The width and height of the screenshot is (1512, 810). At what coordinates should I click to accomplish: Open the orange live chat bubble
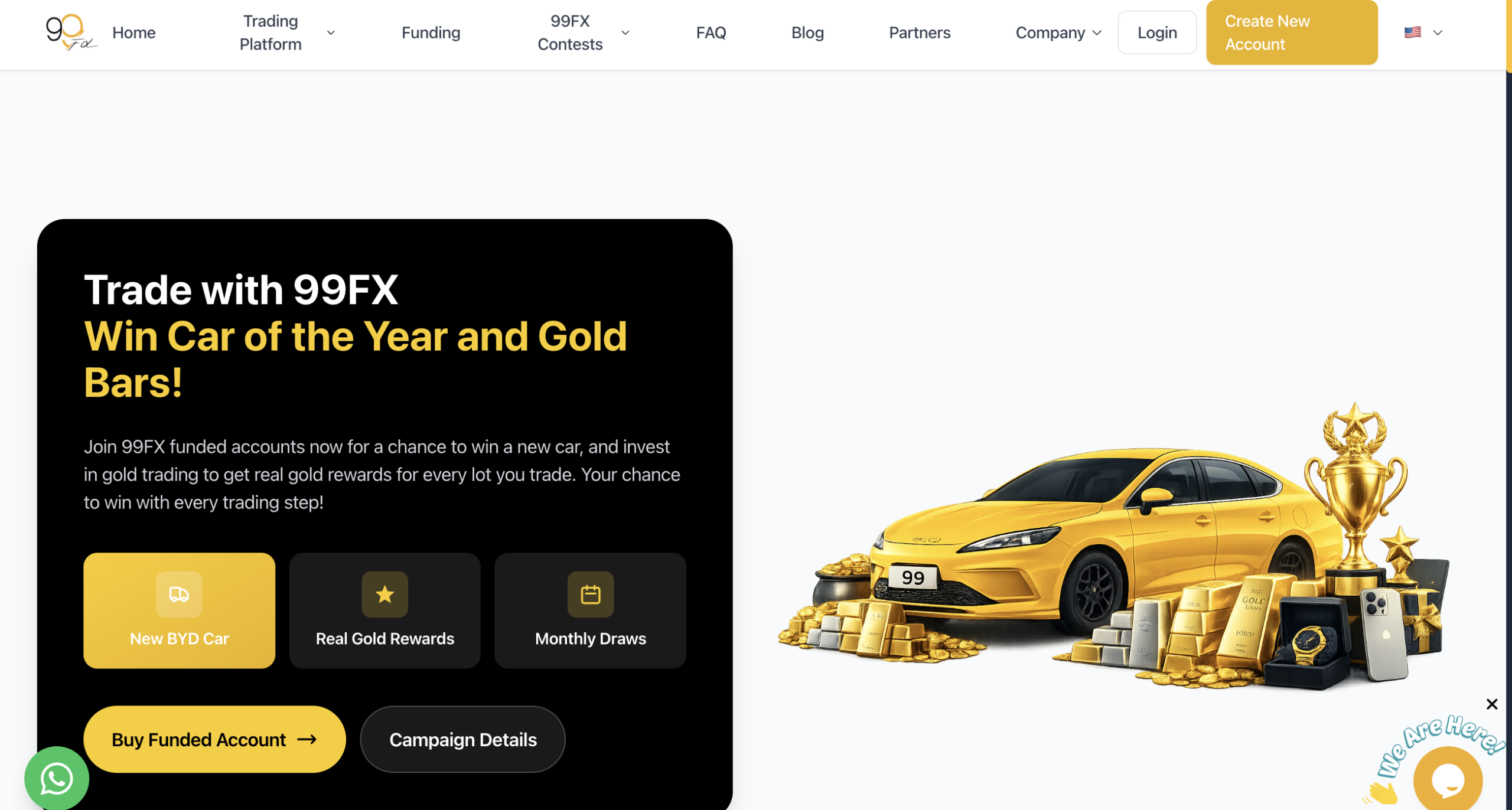(1448, 779)
